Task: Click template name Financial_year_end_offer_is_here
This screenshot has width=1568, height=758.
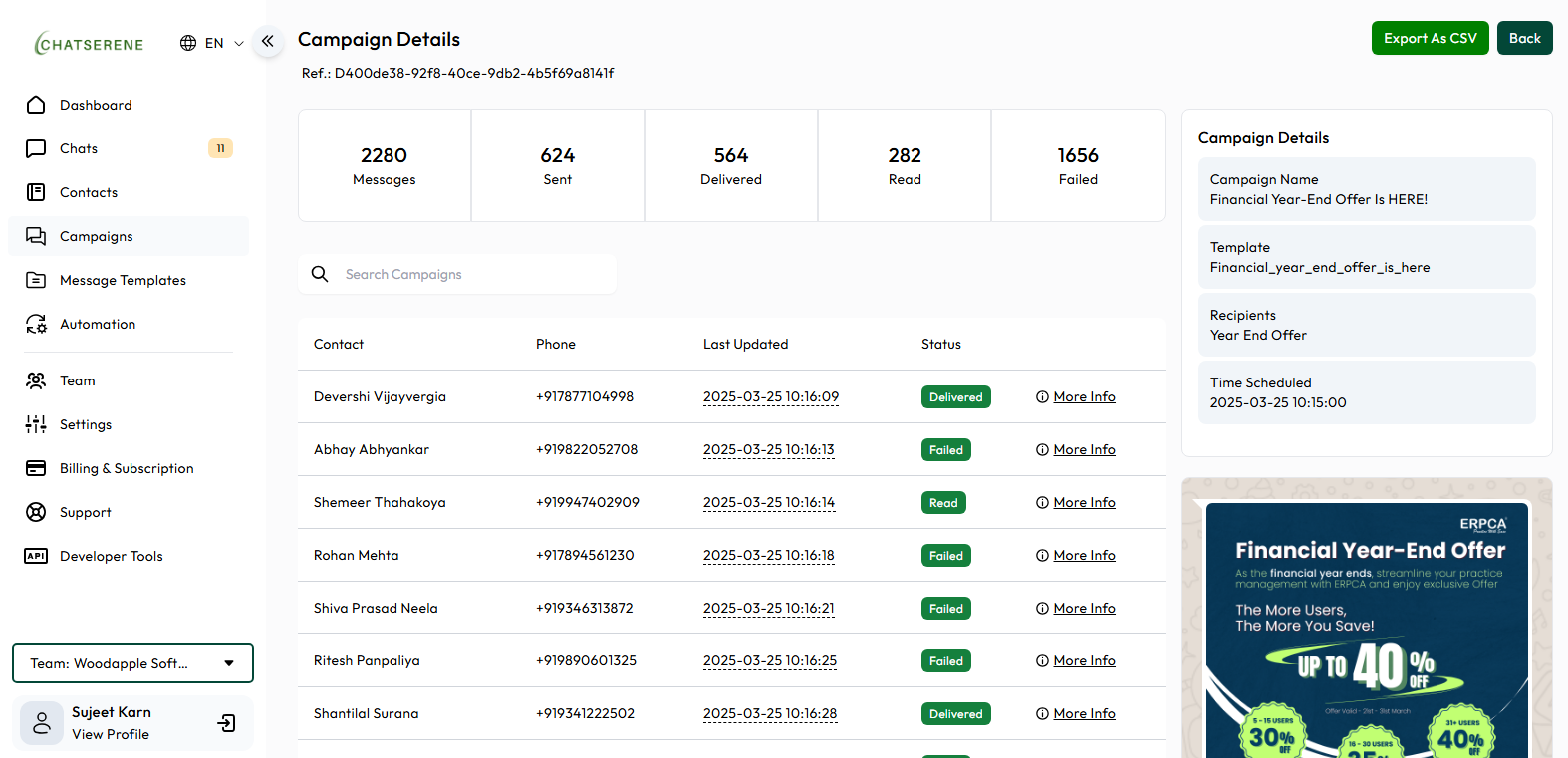Action: click(1320, 267)
